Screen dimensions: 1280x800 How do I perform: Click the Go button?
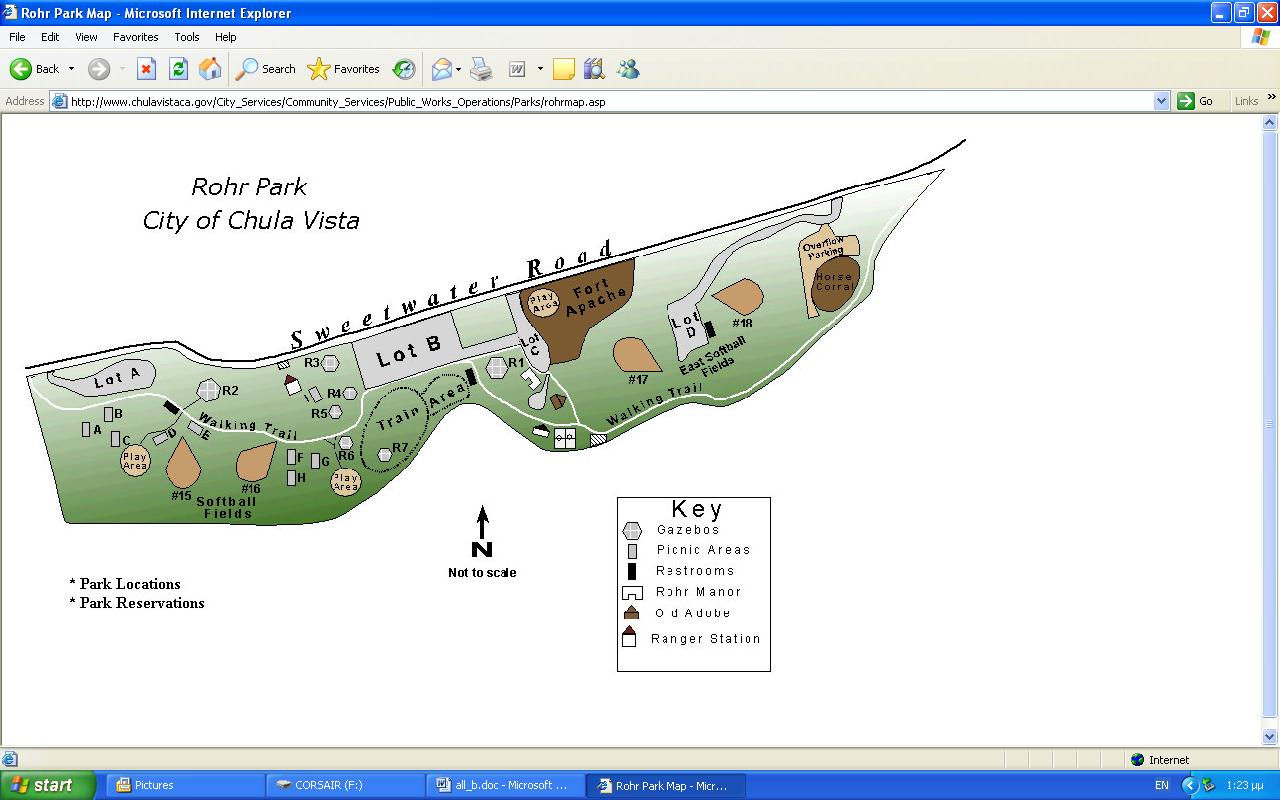[1196, 101]
